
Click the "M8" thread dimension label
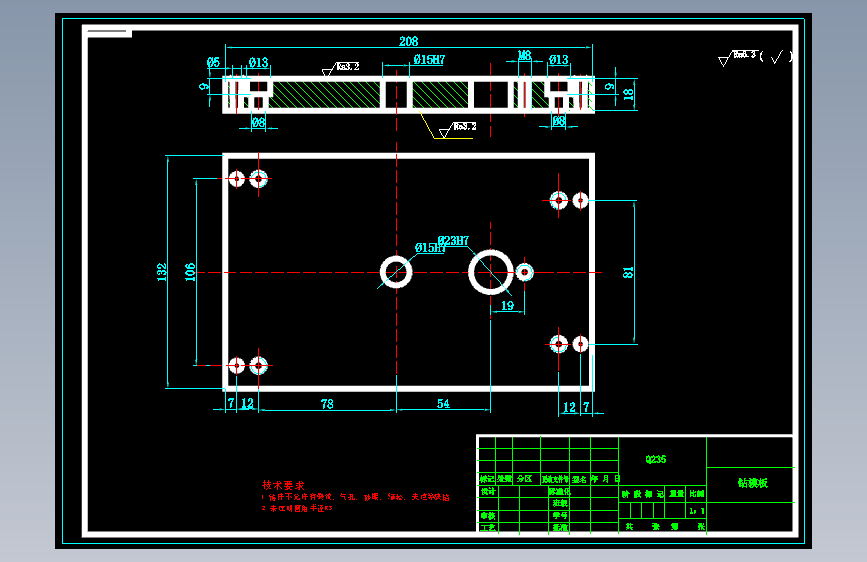(524, 55)
